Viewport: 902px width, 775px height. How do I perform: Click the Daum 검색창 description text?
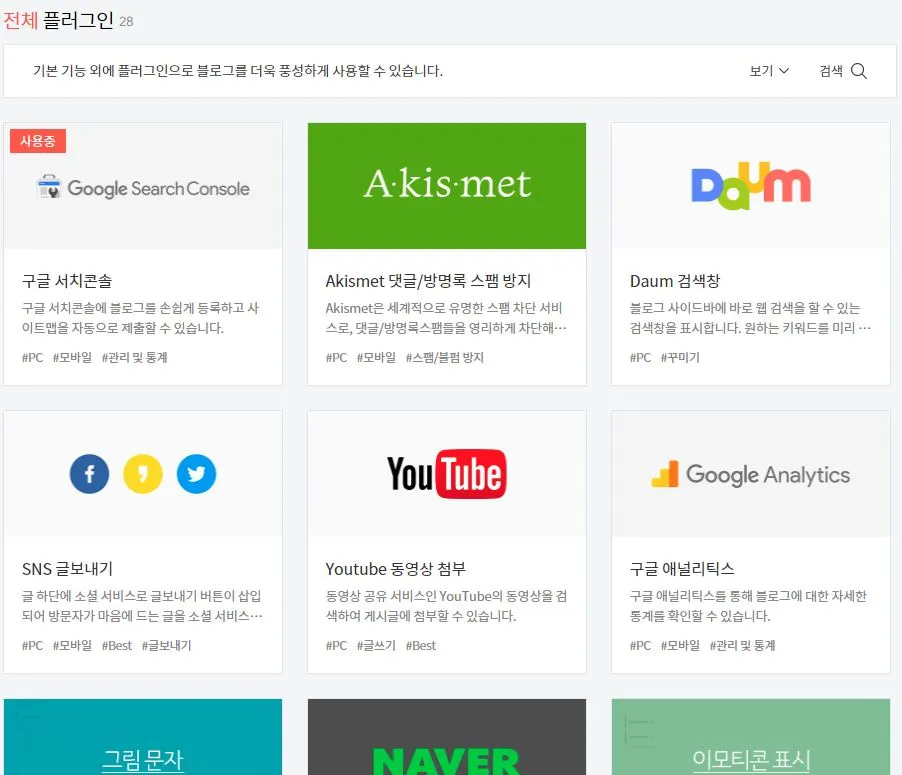(750, 318)
